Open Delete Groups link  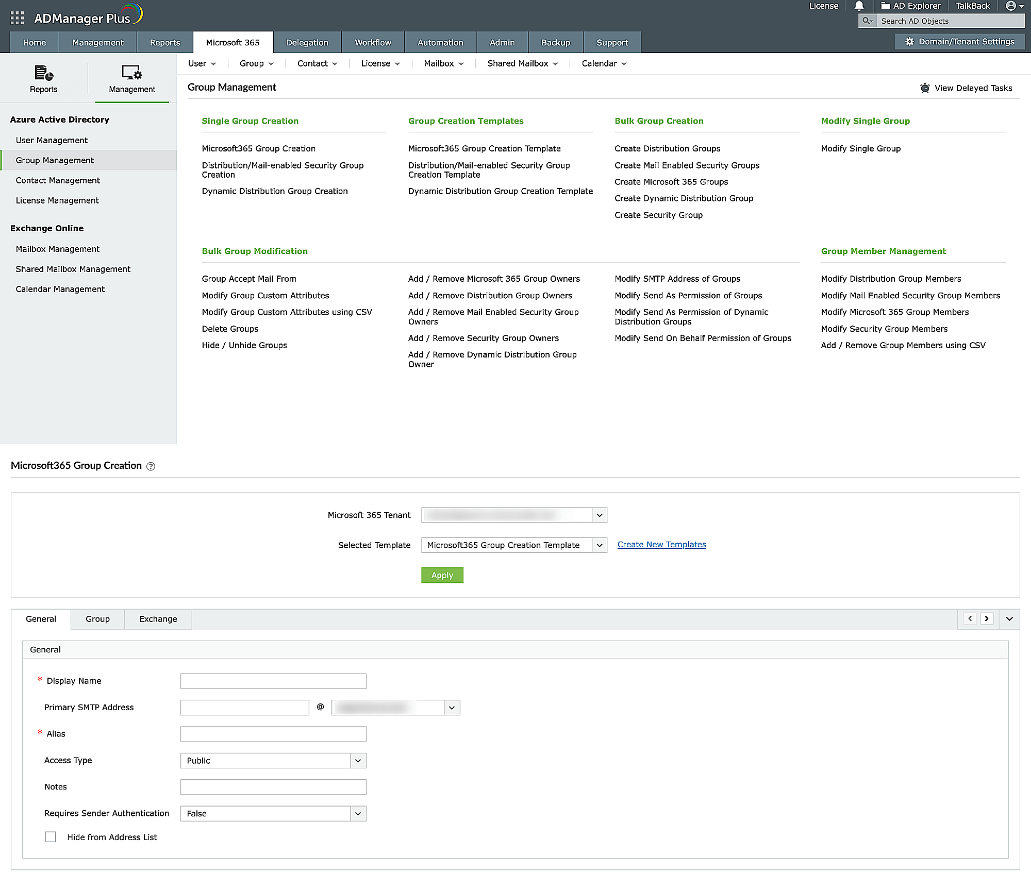(230, 329)
